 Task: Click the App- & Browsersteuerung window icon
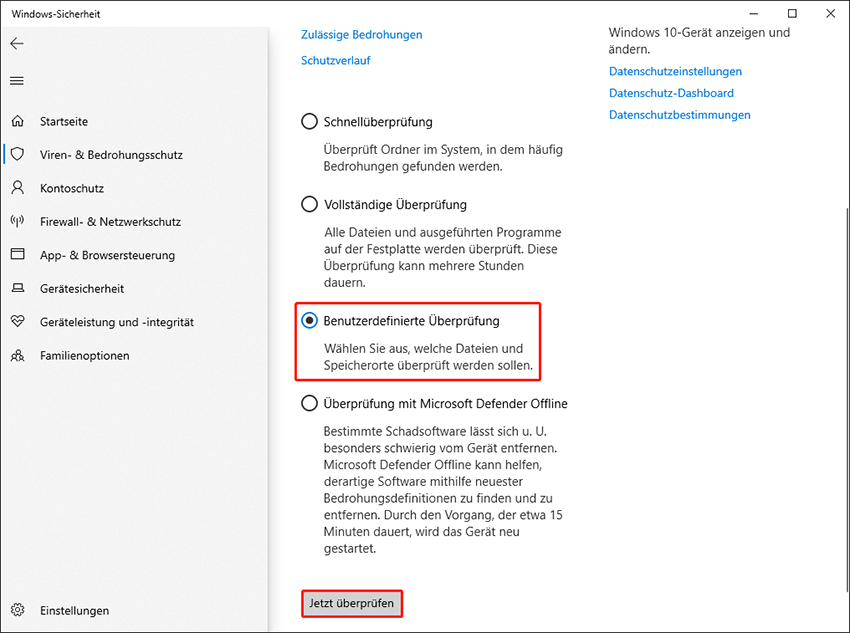click(x=17, y=255)
